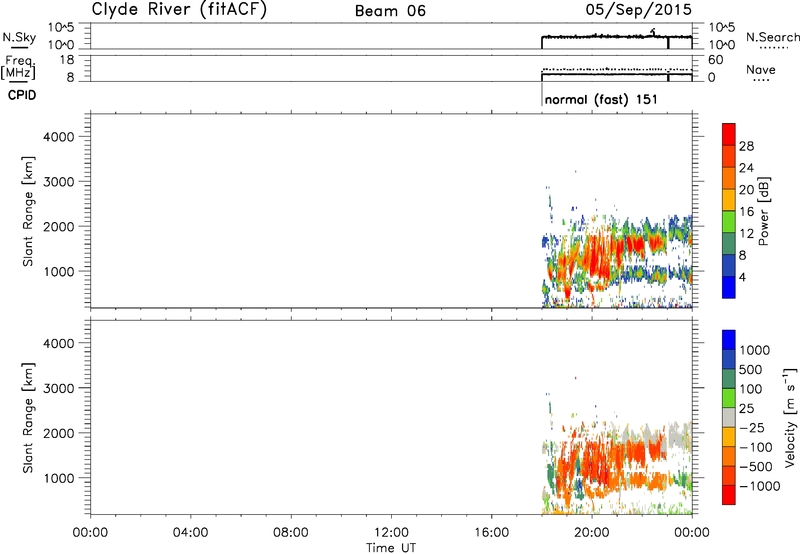Click the "3000" range tick of the velocity panel
Viewport: 800px width, 554px height.
[59, 388]
